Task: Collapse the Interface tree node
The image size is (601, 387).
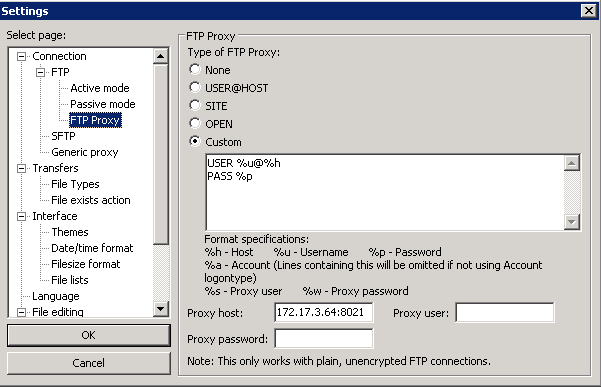Action: (x=21, y=216)
